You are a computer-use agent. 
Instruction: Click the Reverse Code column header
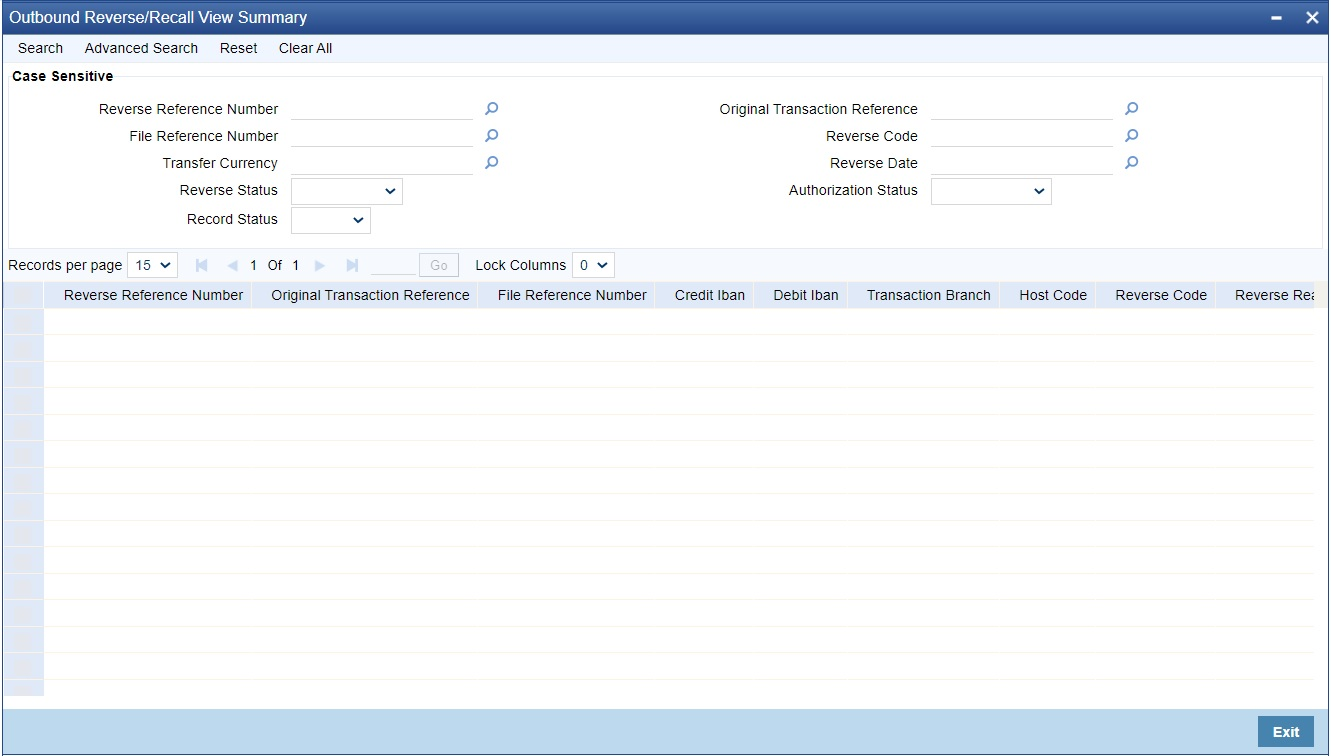pos(1161,295)
